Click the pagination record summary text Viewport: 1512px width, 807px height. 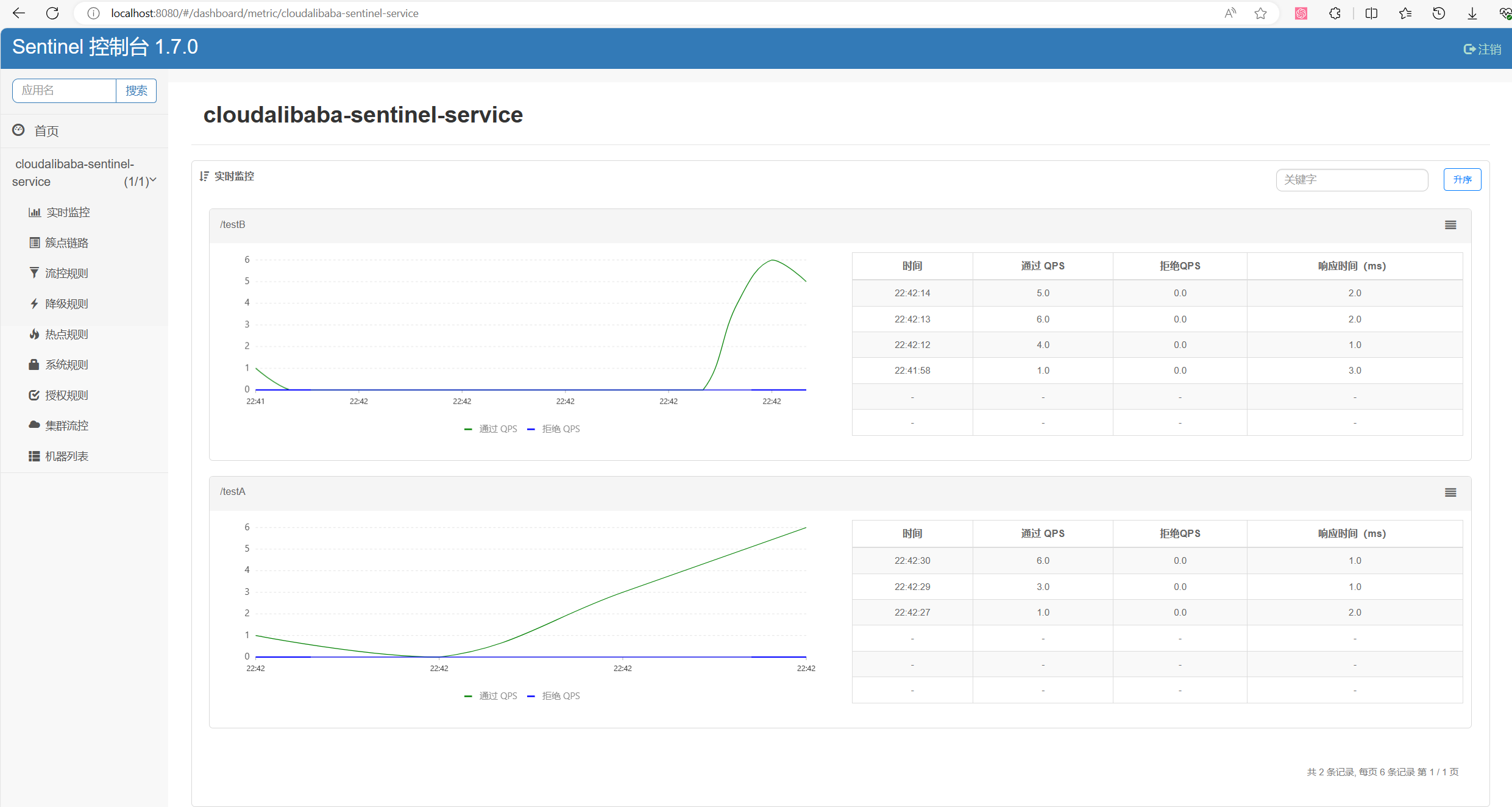pos(1383,772)
